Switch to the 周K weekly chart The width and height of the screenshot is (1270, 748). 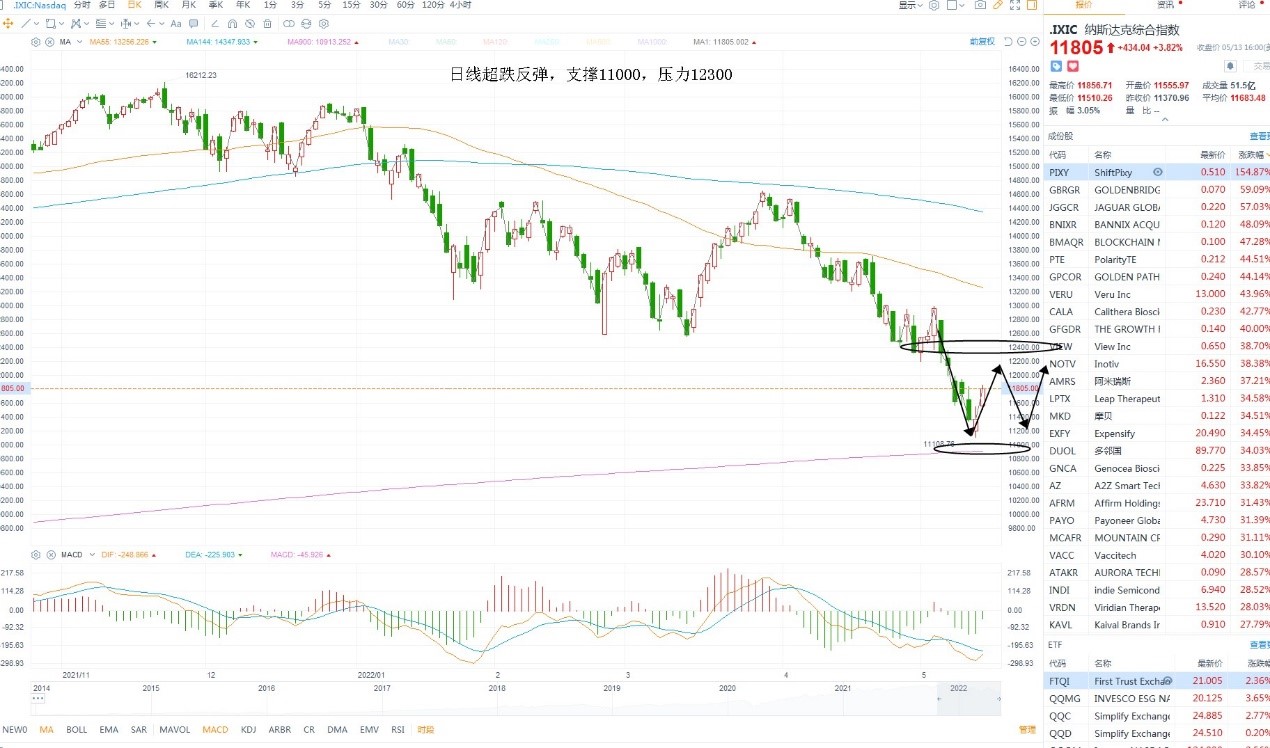tap(161, 5)
